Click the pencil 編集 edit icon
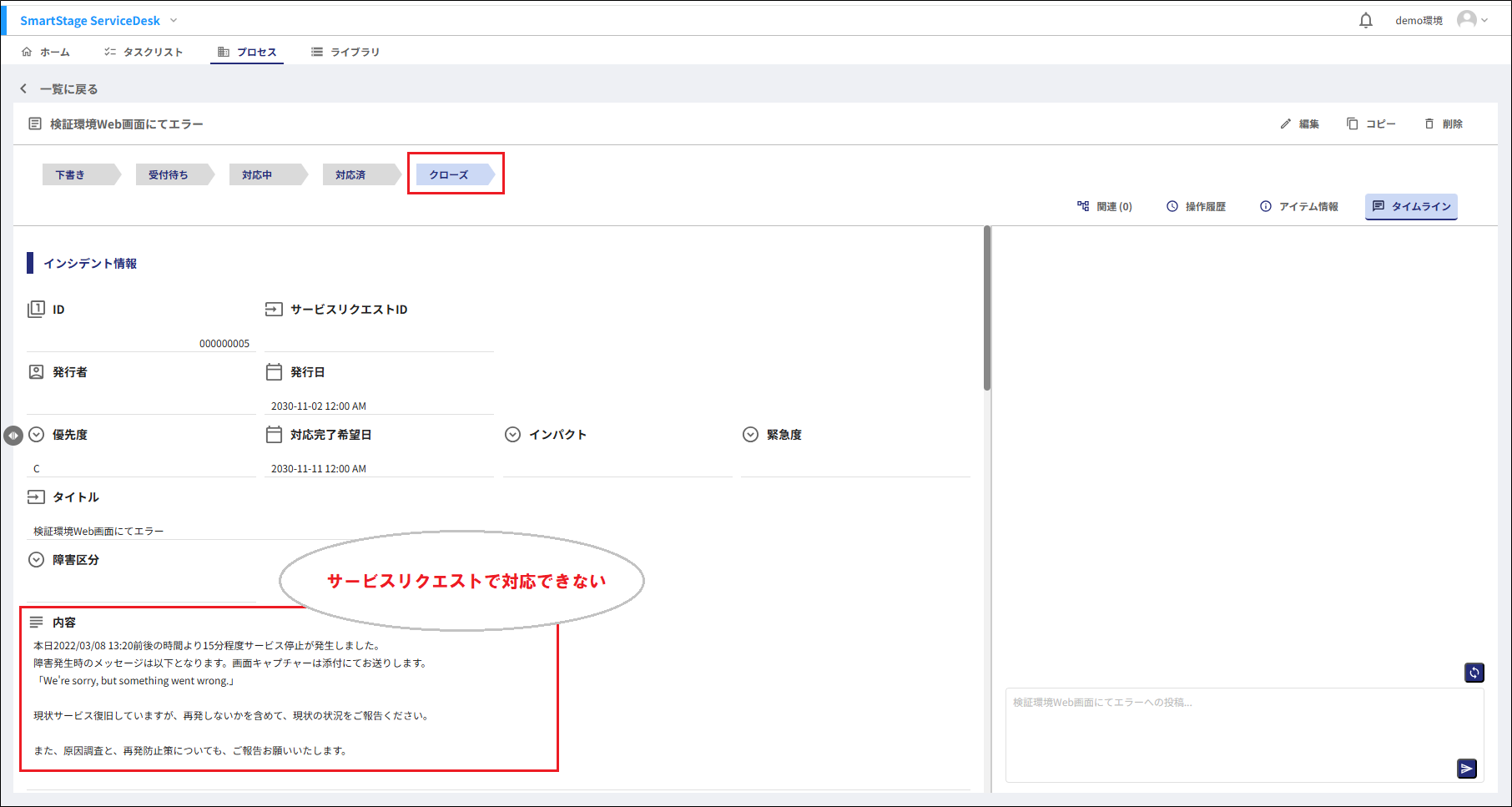Screen dimensions: 1512x807 pos(1286,124)
